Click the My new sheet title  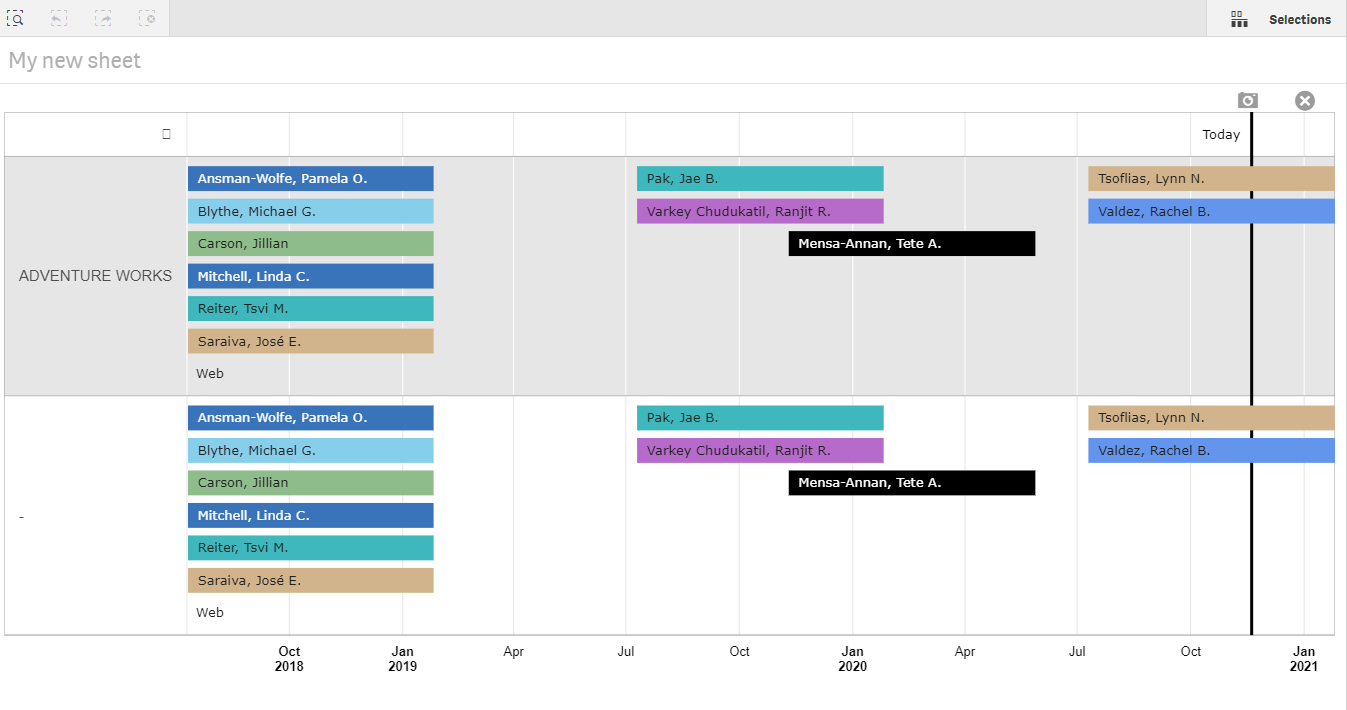click(74, 60)
